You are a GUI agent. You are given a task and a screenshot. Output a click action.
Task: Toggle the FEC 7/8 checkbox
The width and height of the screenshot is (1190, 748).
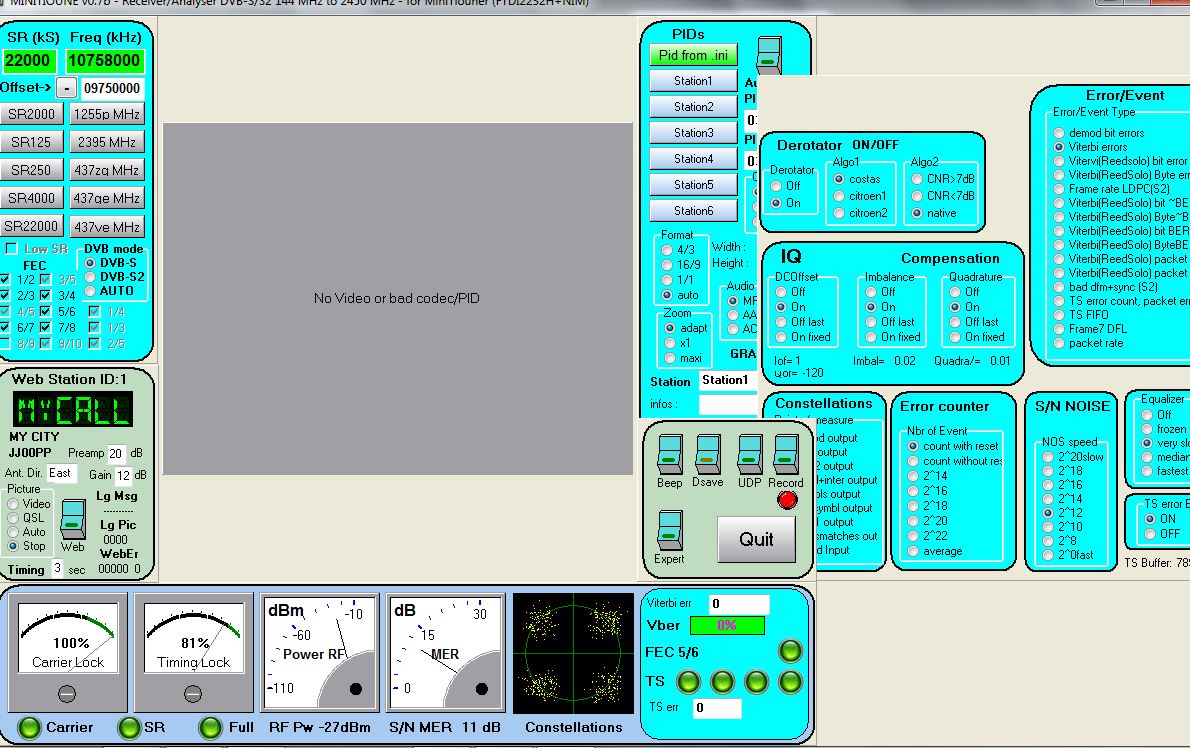pos(46,328)
